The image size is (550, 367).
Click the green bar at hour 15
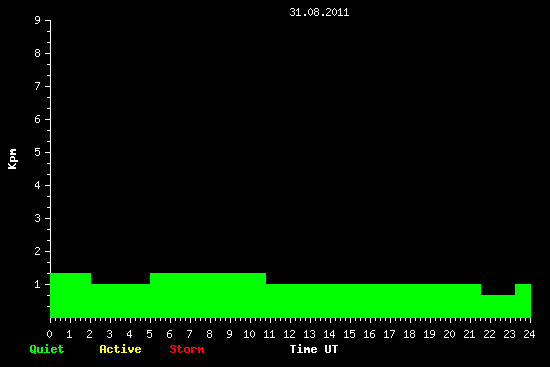373,301
